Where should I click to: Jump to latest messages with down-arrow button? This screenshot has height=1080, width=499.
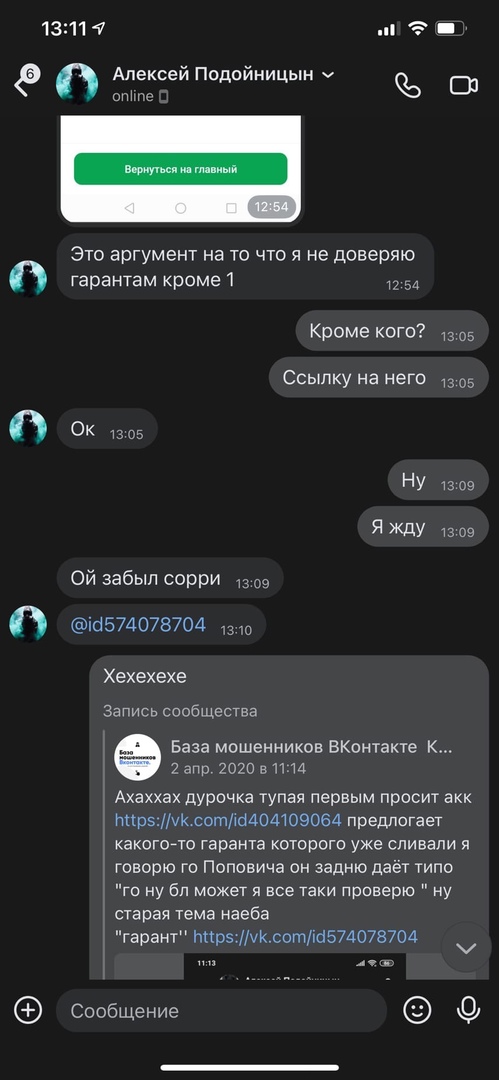466,948
